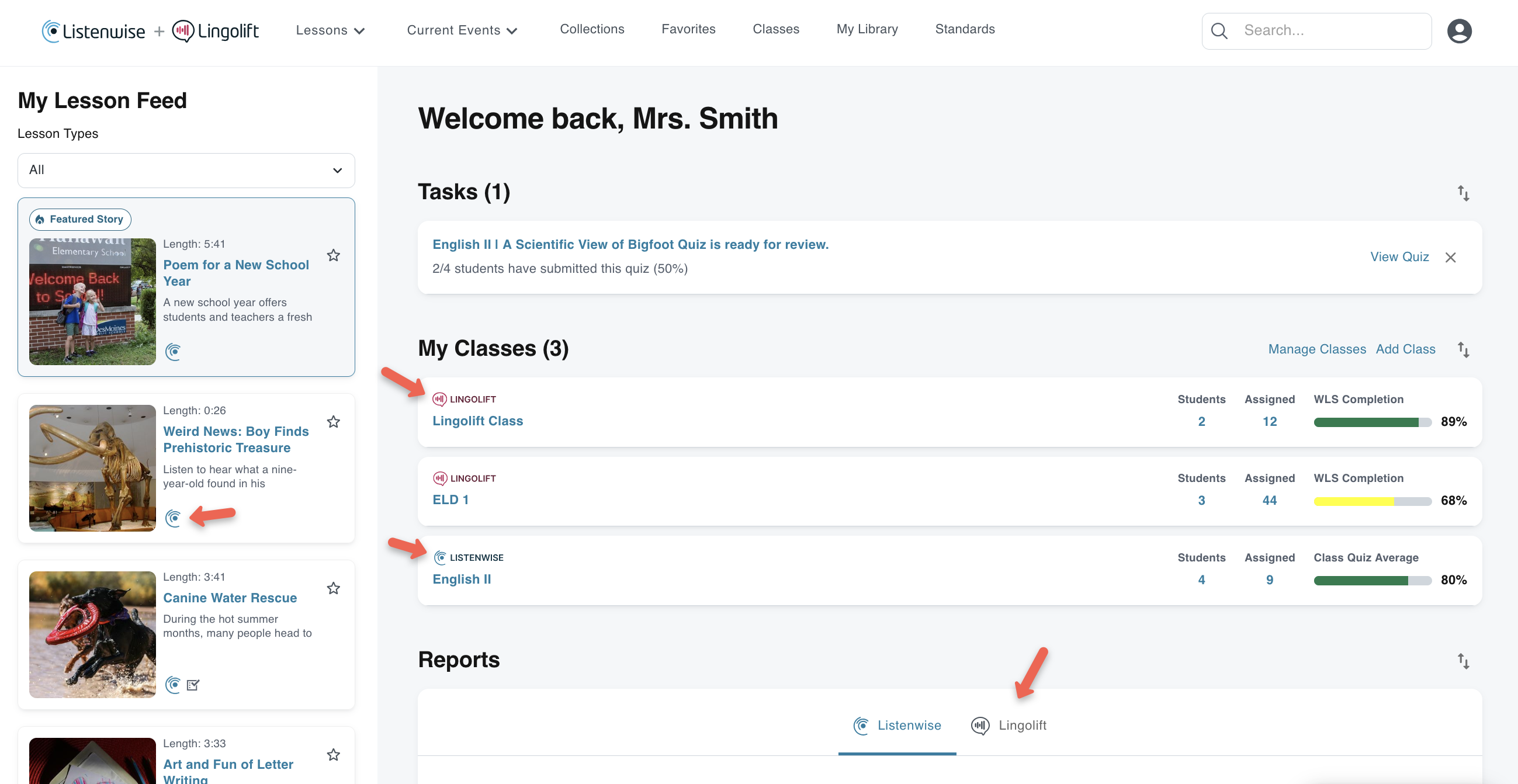Expand the Lessons menu in navbar

point(330,30)
